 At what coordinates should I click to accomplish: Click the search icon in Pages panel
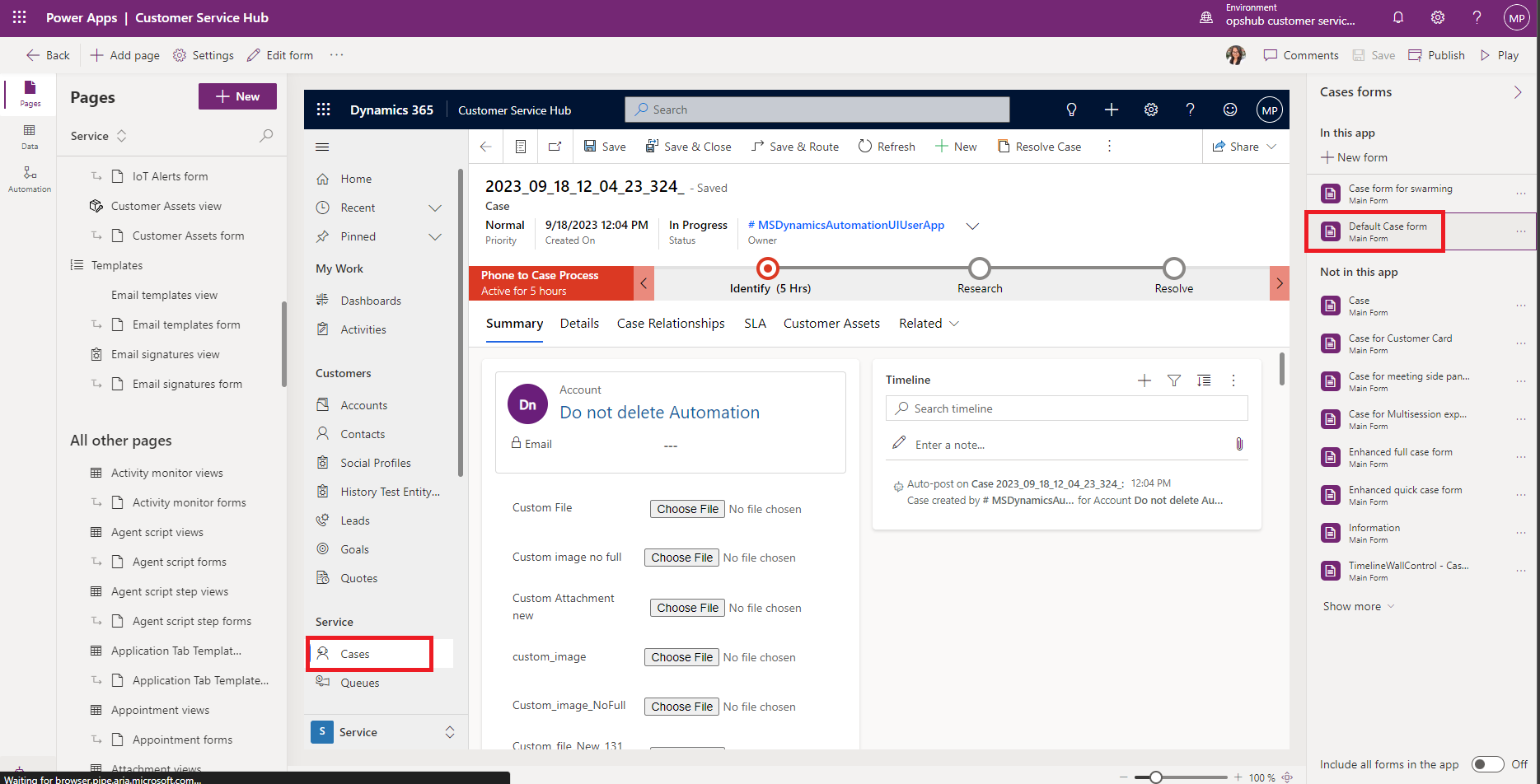click(266, 136)
